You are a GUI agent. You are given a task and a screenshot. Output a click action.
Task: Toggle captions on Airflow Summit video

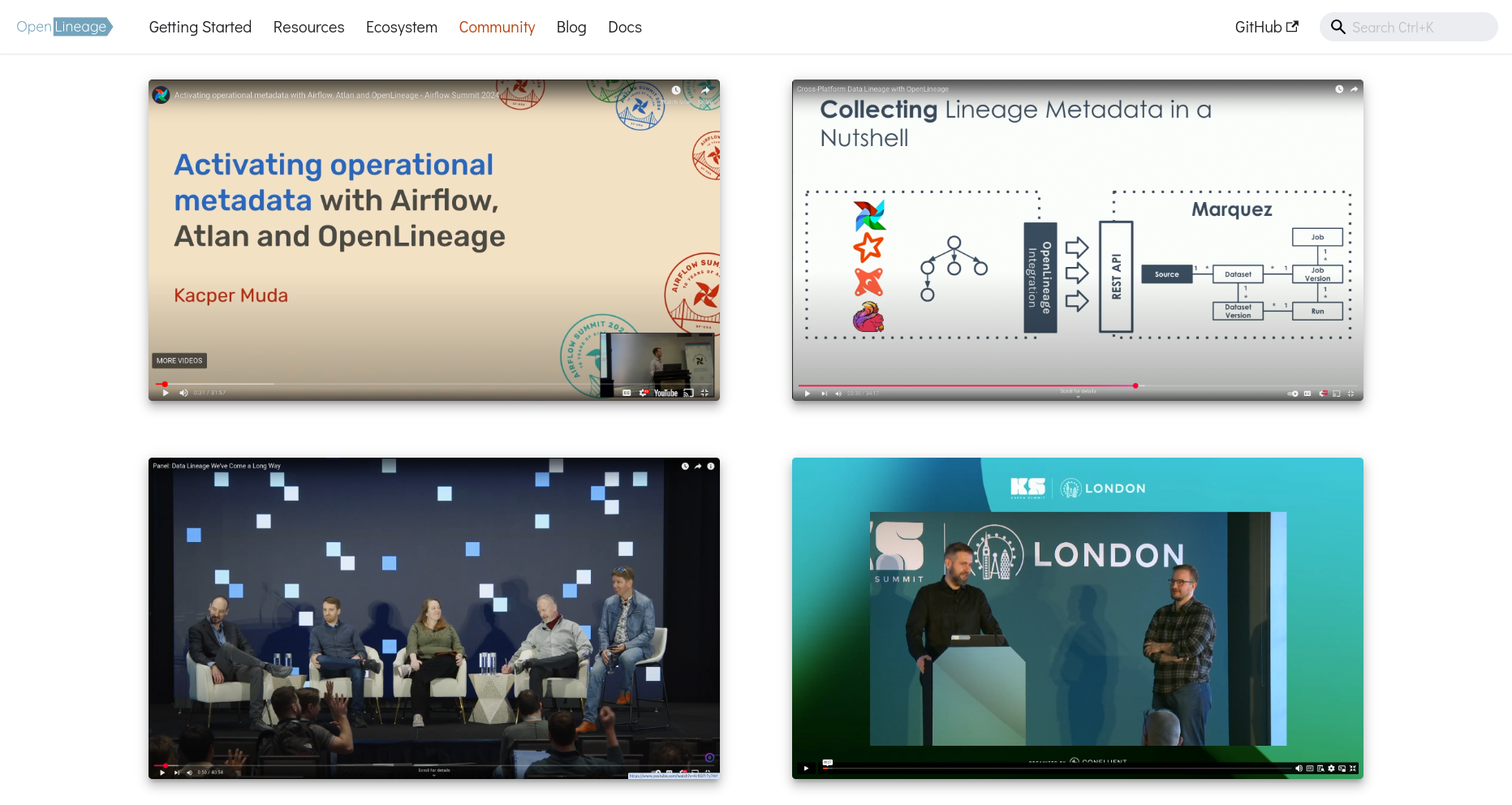[x=627, y=393]
